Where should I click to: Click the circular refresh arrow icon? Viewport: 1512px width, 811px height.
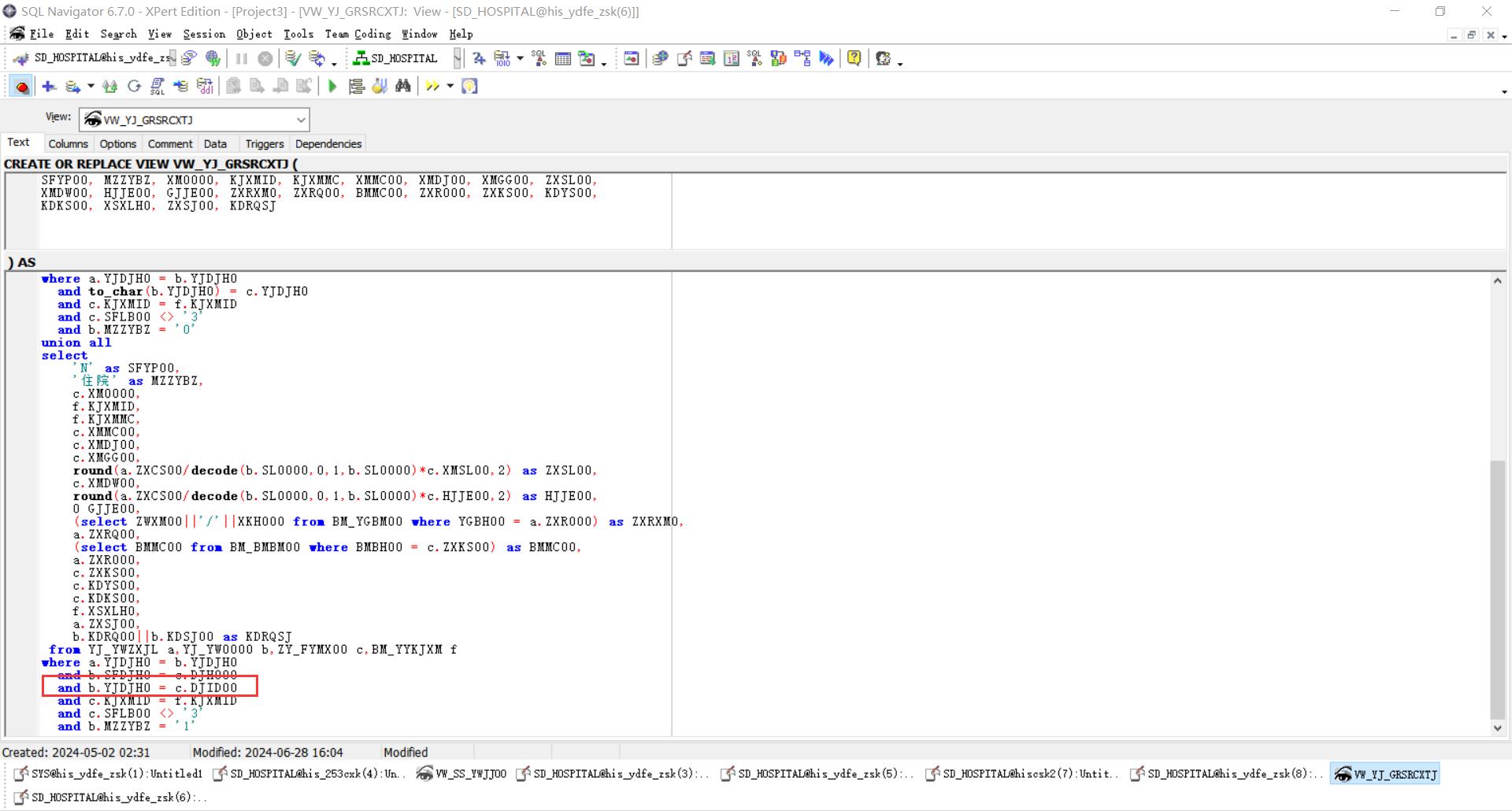click(134, 87)
